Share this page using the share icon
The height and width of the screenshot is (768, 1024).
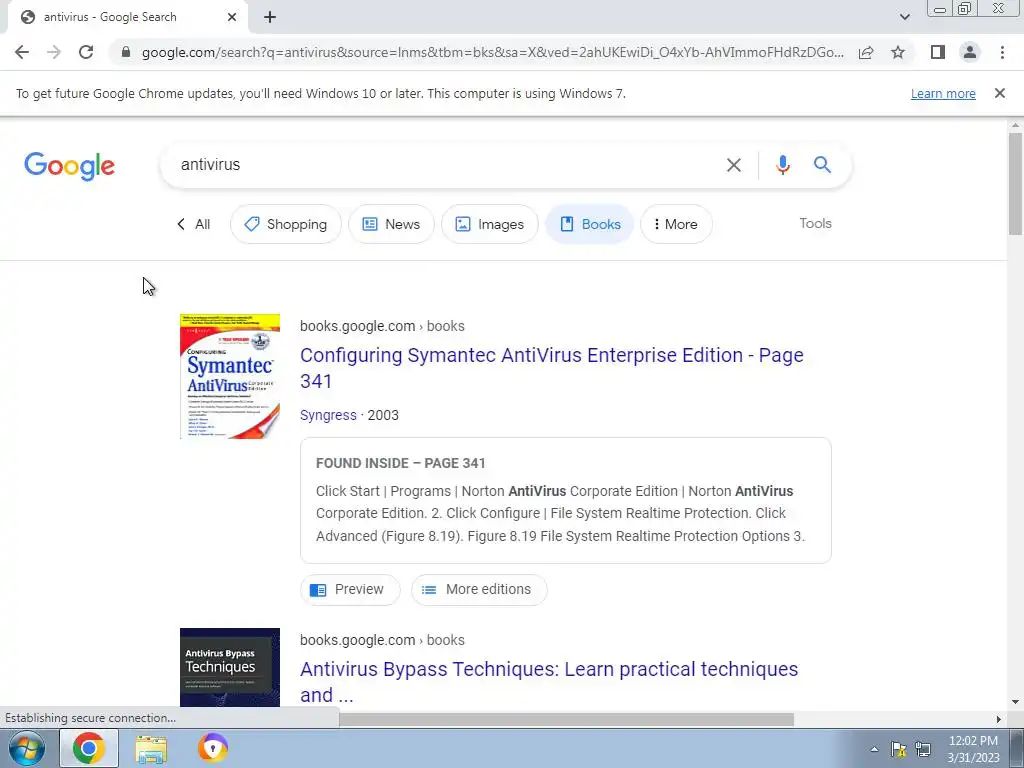[x=866, y=52]
